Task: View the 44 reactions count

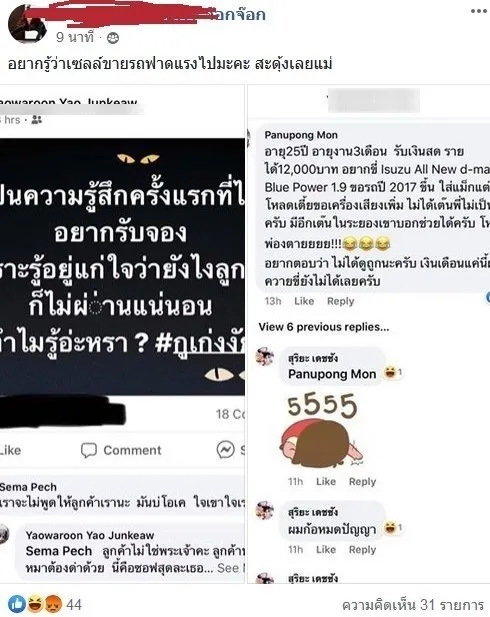Action: click(74, 604)
